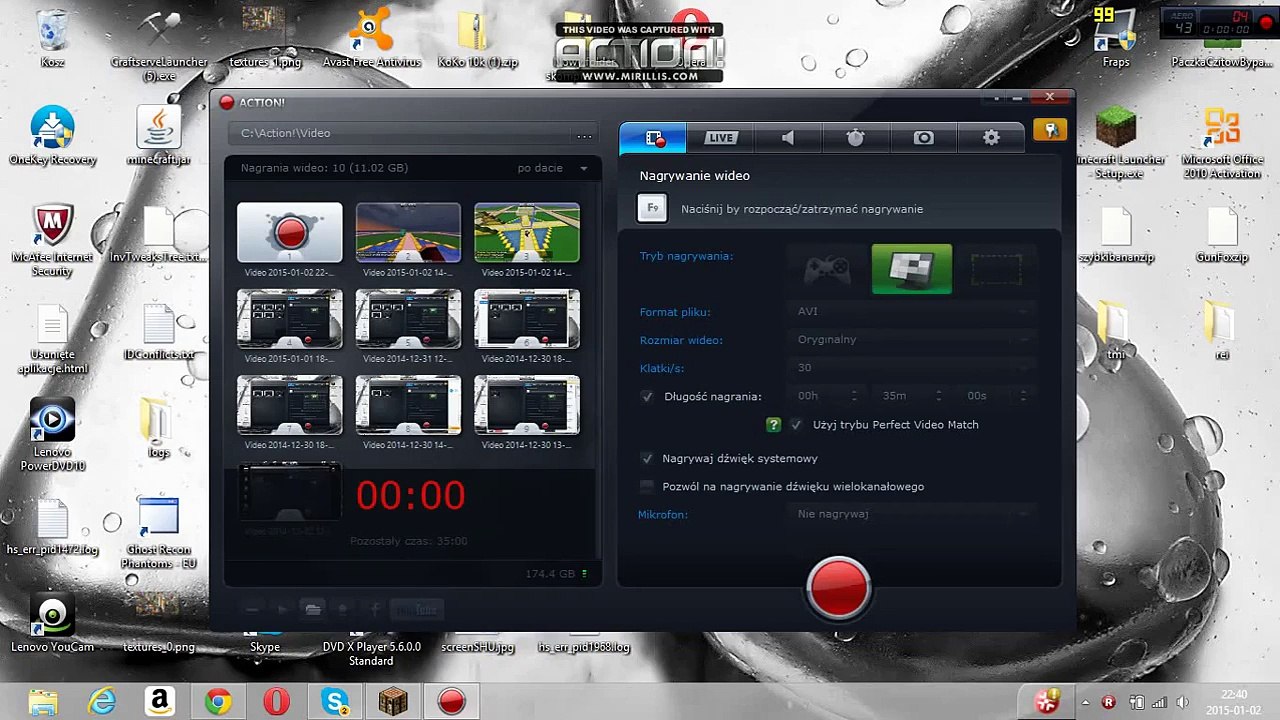Click the yellow key license icon
Viewport: 1280px width, 720px height.
click(1050, 130)
